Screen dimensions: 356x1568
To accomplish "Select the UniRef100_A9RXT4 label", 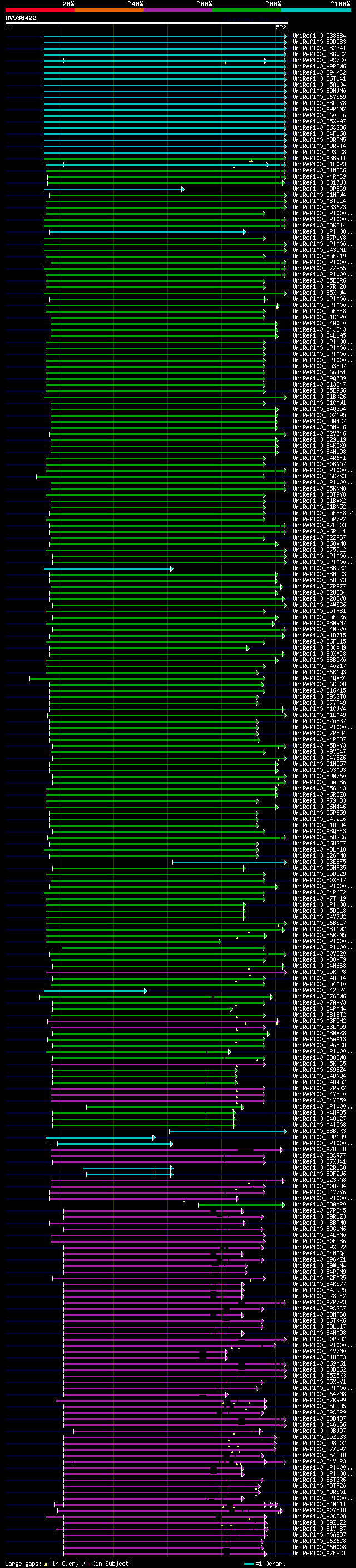I will coord(319,146).
